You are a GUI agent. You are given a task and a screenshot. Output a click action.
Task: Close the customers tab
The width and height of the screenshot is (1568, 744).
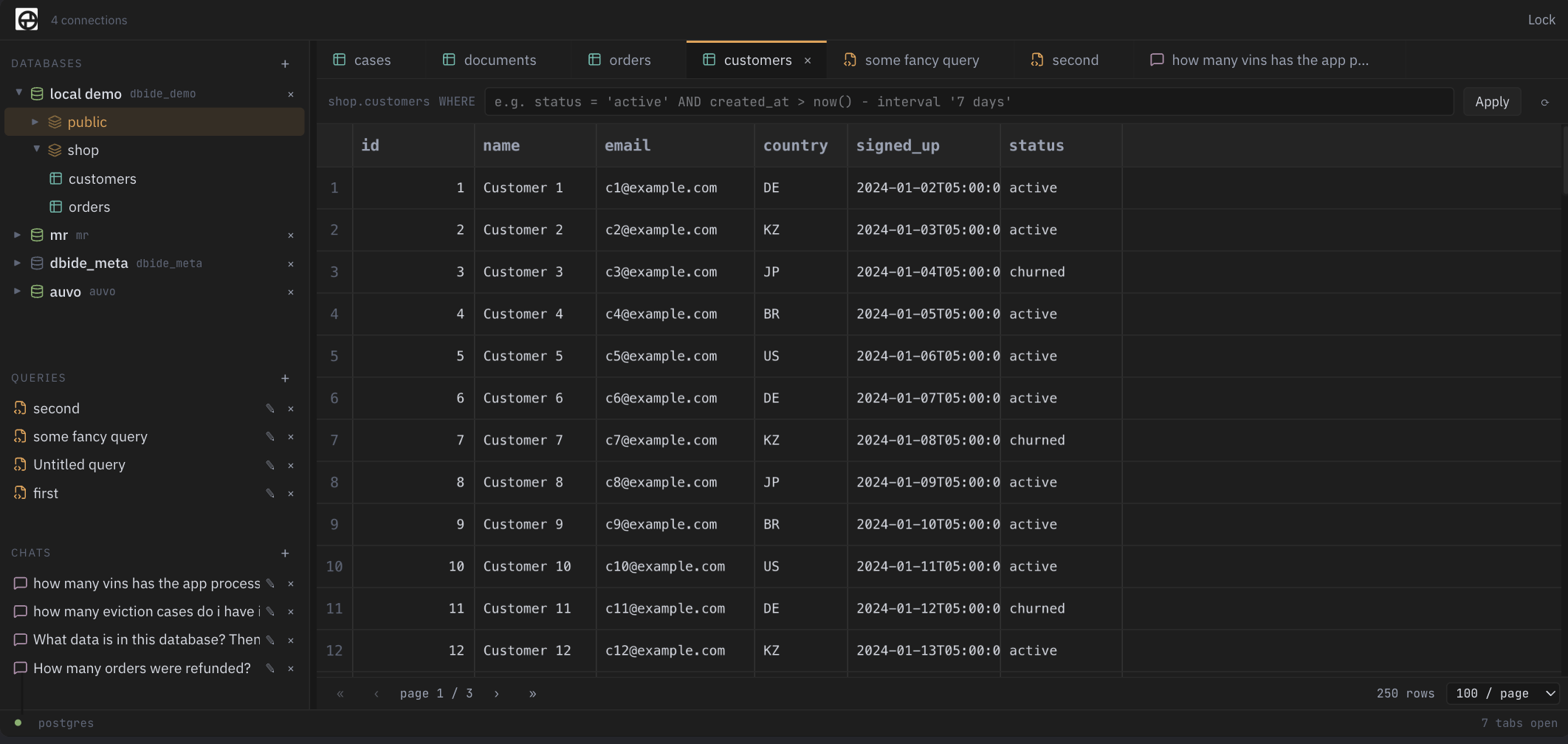coord(808,61)
